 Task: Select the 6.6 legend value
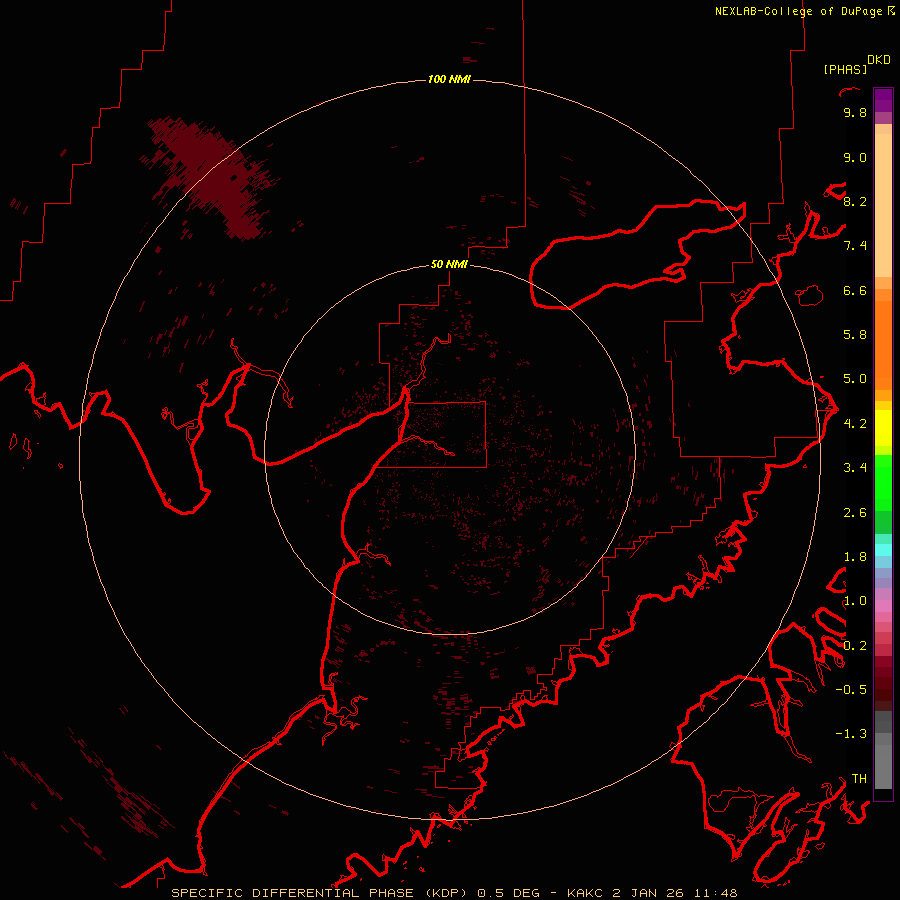coord(855,290)
